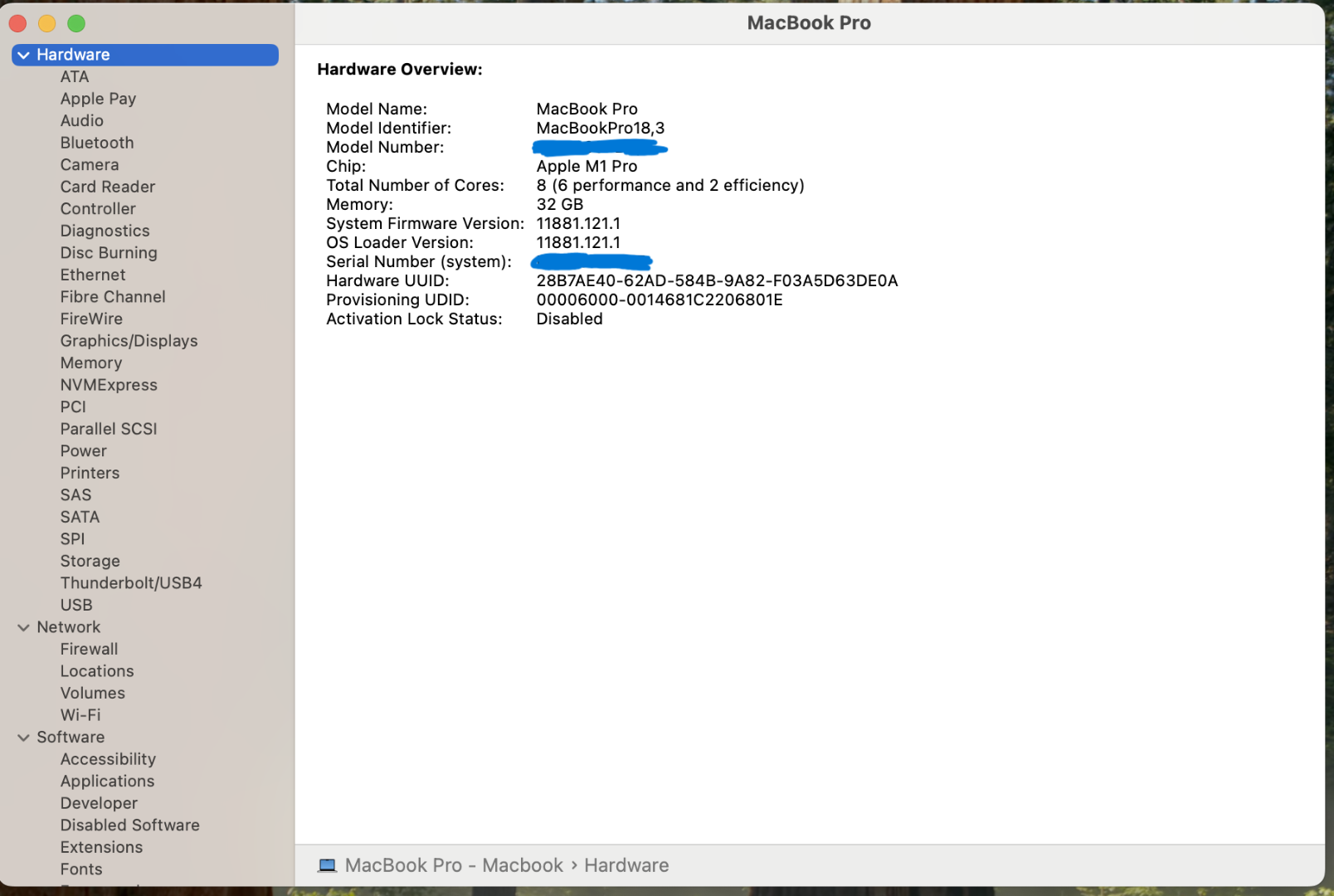Click the Hardware Overview heading
The height and width of the screenshot is (896, 1334).
click(400, 69)
